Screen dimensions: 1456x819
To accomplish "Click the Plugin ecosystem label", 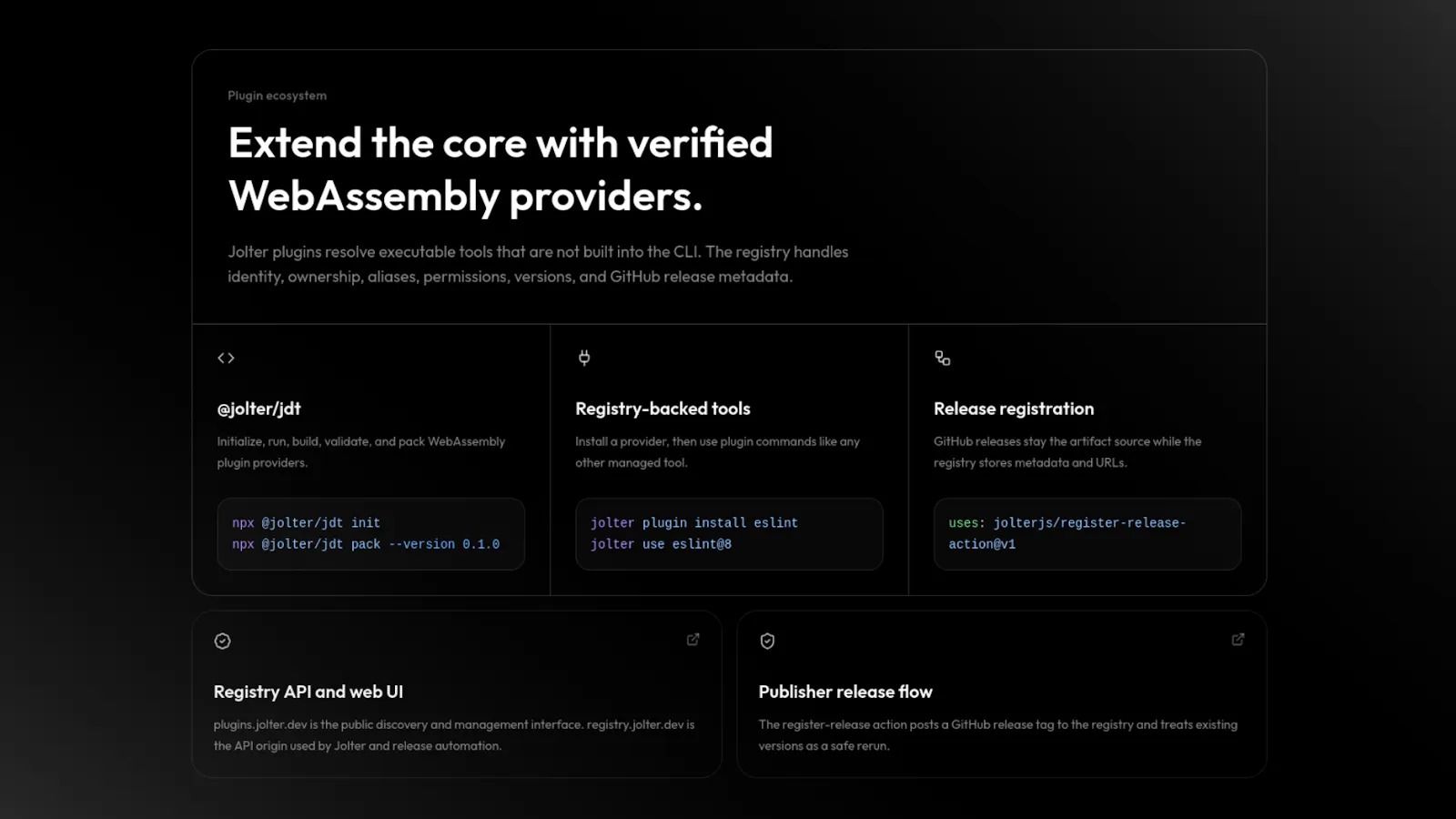I will point(277,96).
